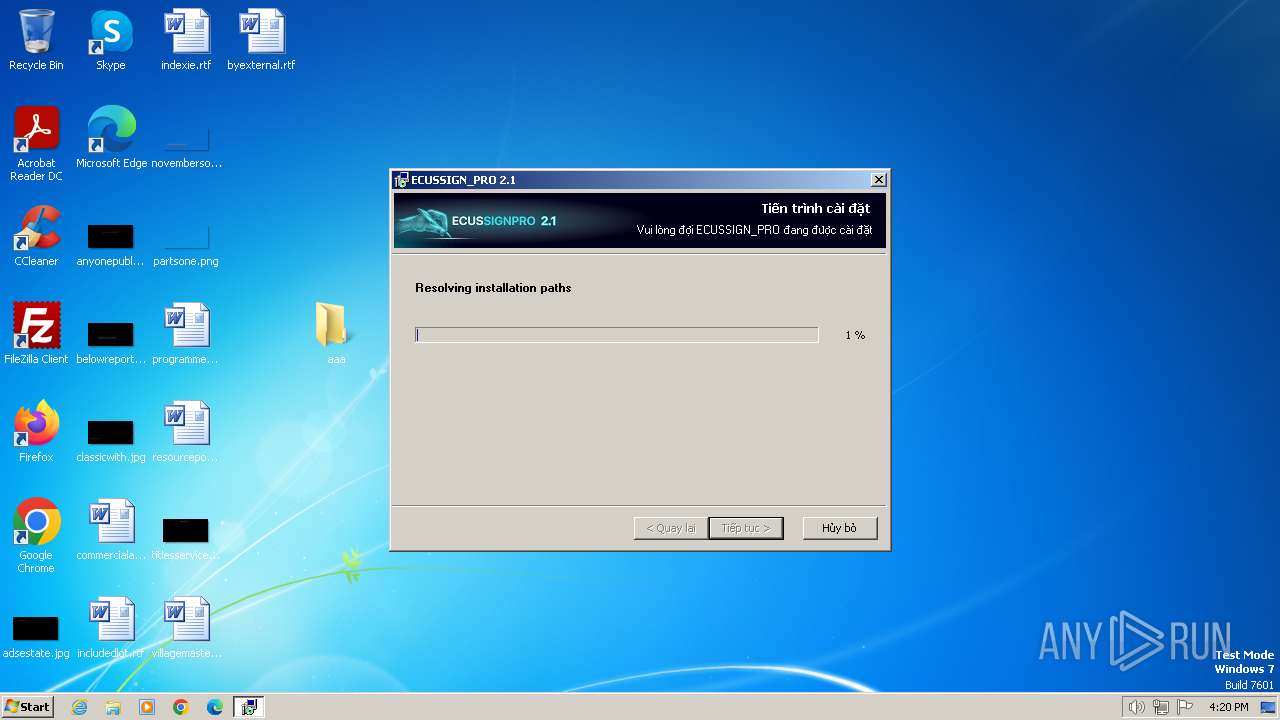
Task: Click the Hủy bỏ cancel button
Action: (x=840, y=528)
